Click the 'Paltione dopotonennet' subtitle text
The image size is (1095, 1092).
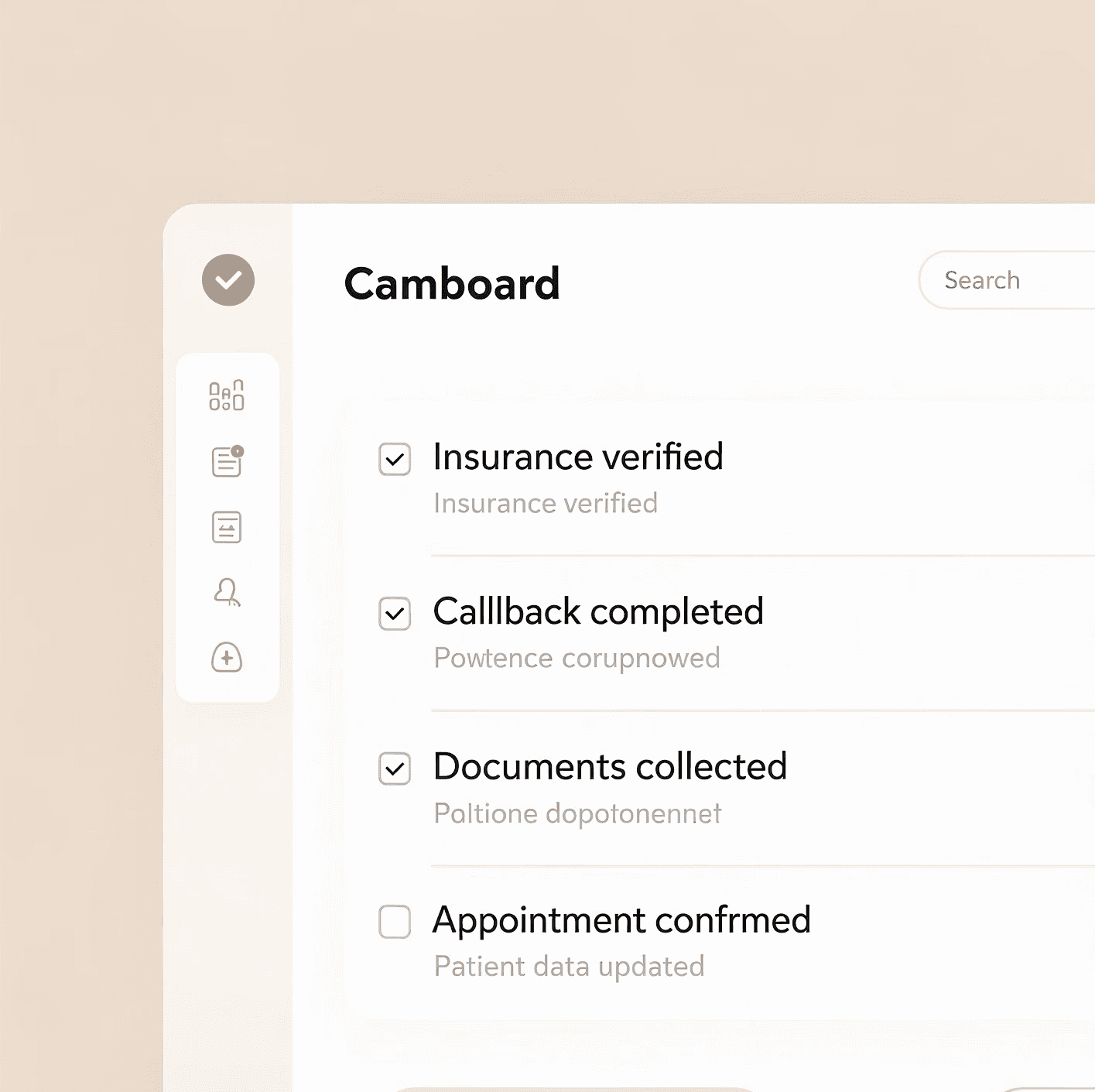click(x=577, y=813)
